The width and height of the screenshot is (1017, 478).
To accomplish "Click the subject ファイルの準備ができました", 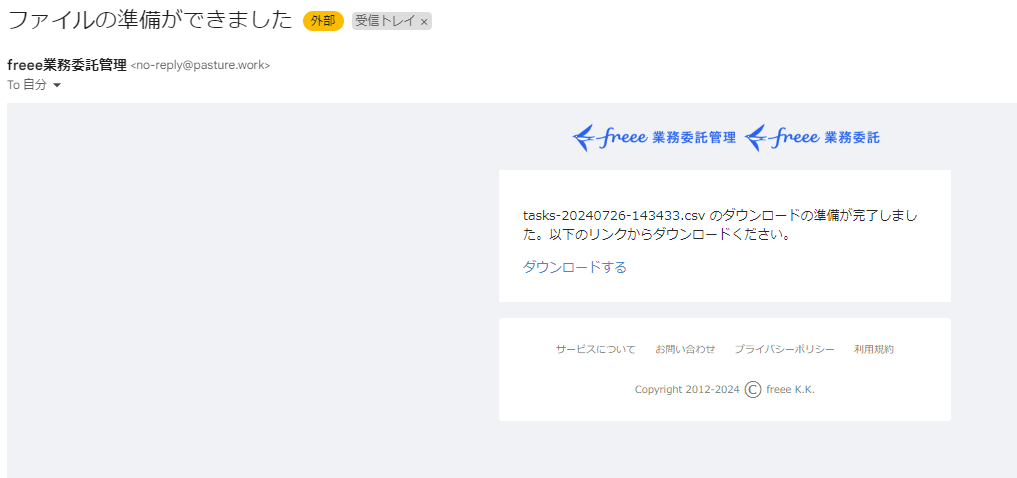I will pos(150,21).
